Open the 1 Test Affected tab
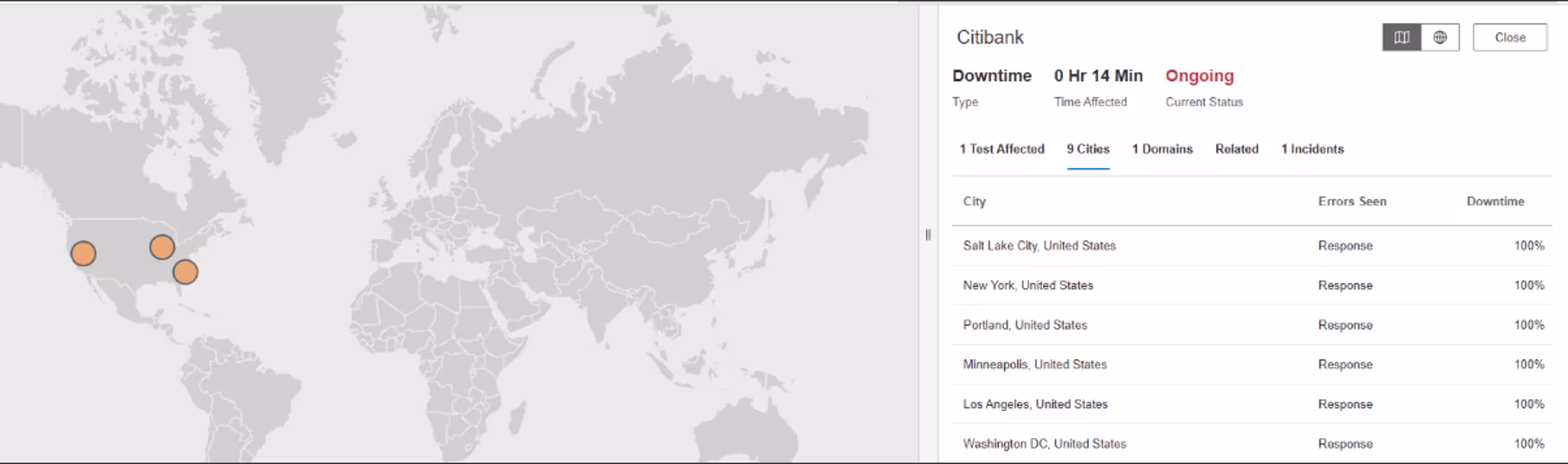The image size is (1568, 464). point(1001,149)
